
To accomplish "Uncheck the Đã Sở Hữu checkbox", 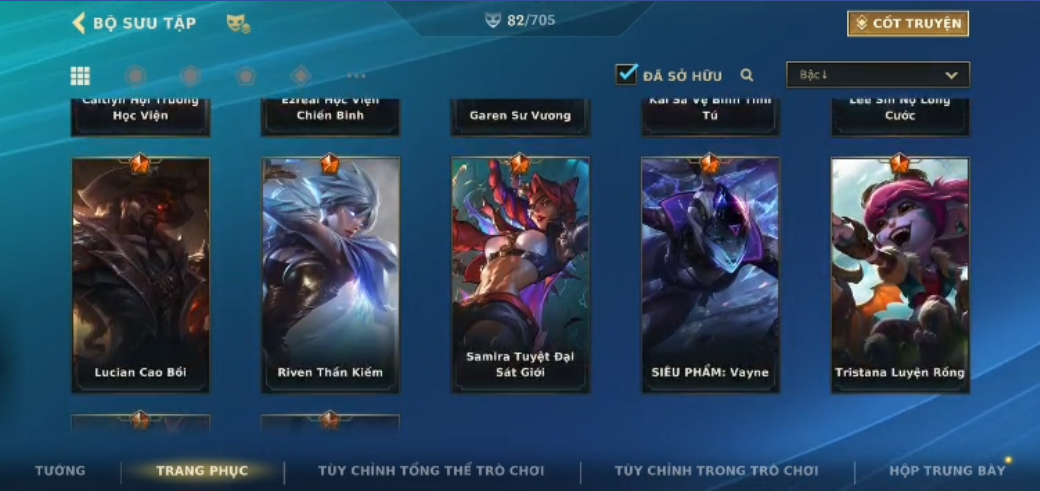I will pyautogui.click(x=626, y=74).
